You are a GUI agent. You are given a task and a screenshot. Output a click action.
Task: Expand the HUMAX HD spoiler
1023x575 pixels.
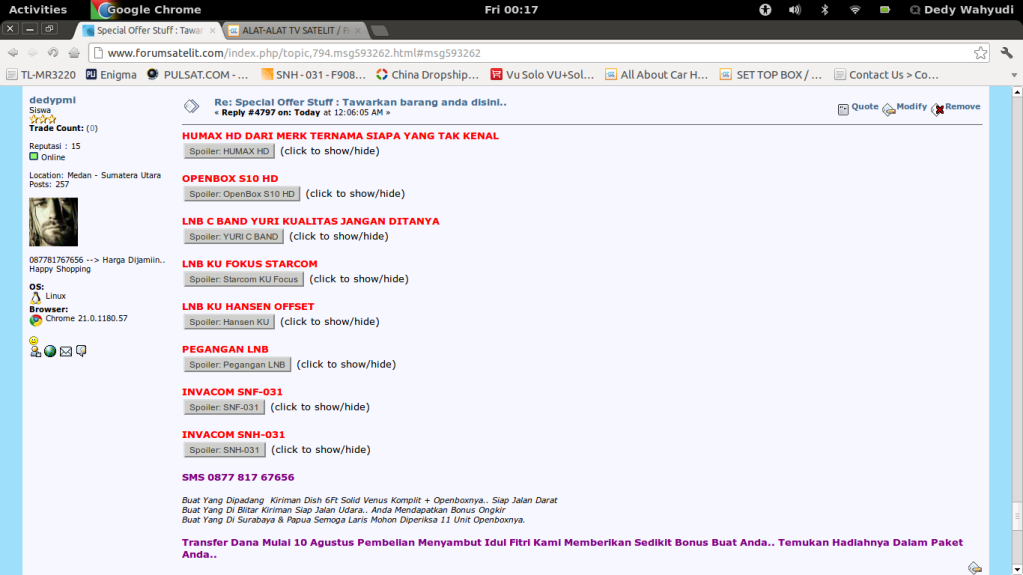(x=229, y=151)
